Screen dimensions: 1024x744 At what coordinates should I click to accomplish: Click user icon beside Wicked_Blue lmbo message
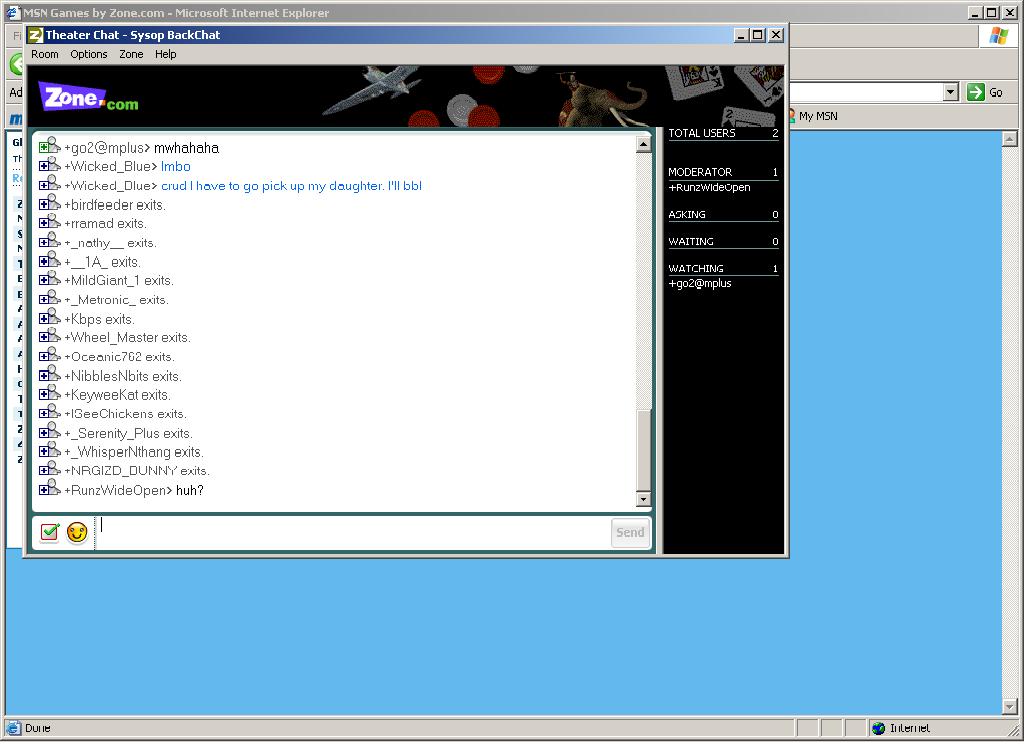pyautogui.click(x=50, y=165)
